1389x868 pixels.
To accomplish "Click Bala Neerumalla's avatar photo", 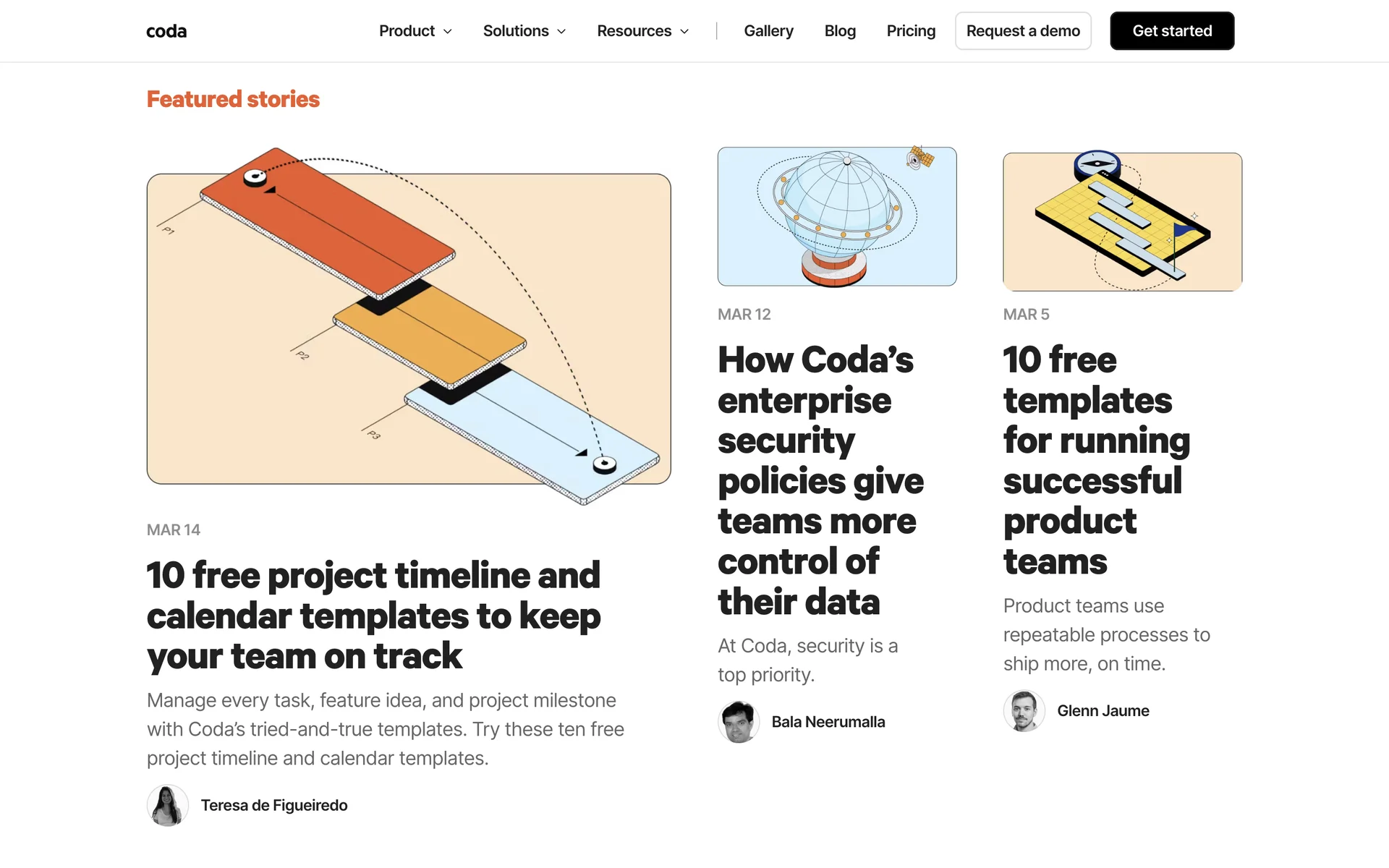I will coord(739,722).
